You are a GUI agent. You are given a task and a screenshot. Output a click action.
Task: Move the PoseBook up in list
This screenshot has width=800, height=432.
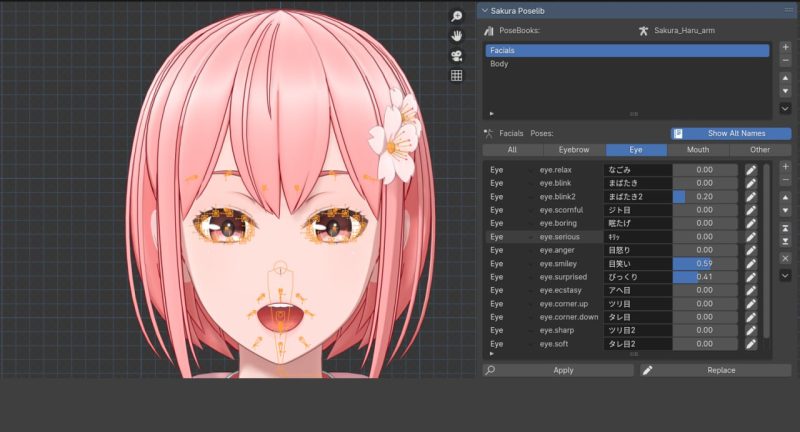(785, 78)
